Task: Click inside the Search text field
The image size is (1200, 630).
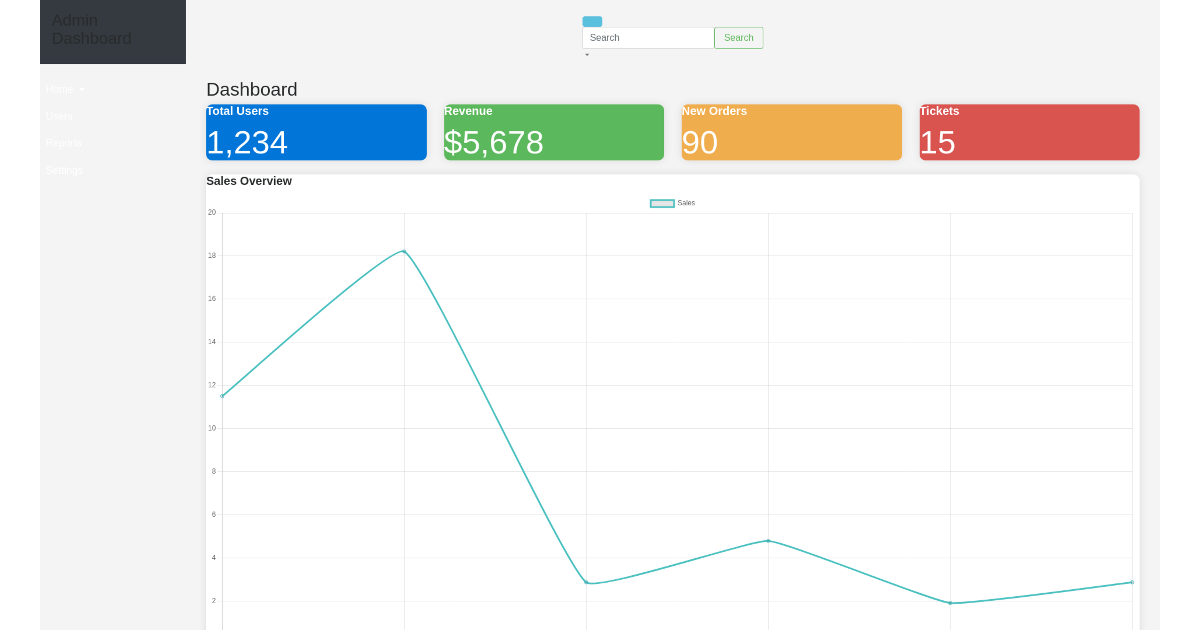Action: coord(648,37)
